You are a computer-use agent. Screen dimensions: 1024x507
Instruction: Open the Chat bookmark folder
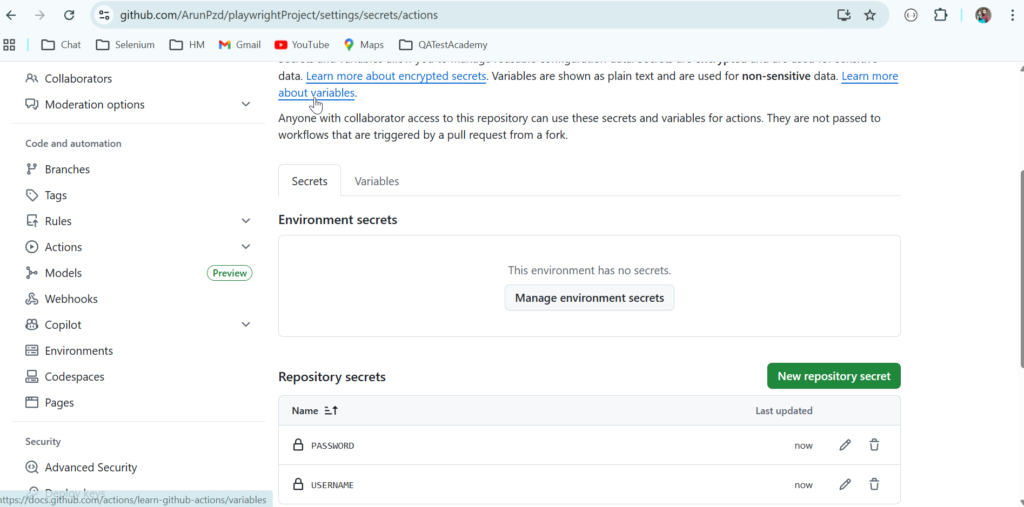click(61, 45)
